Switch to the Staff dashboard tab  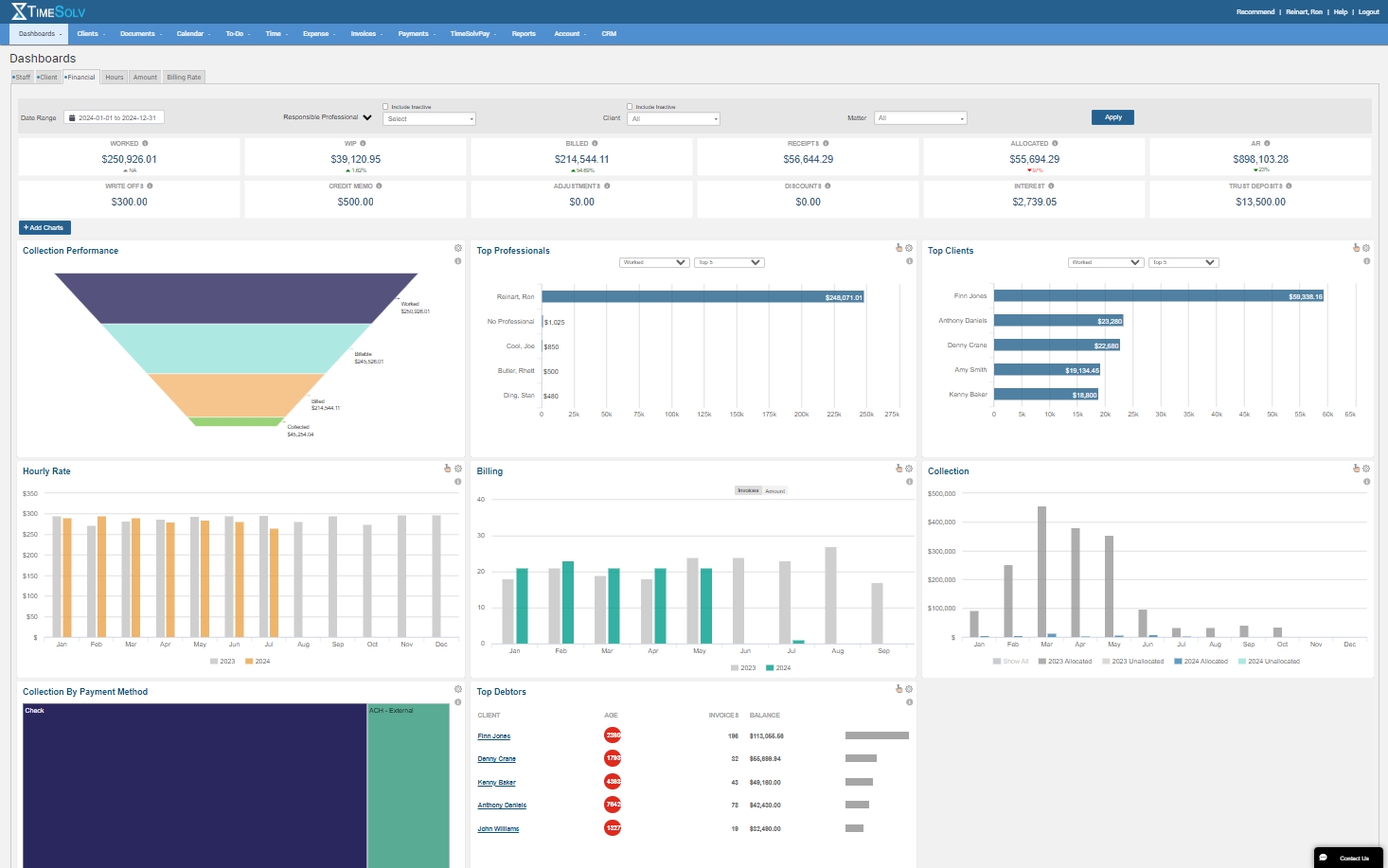pyautogui.click(x=22, y=78)
